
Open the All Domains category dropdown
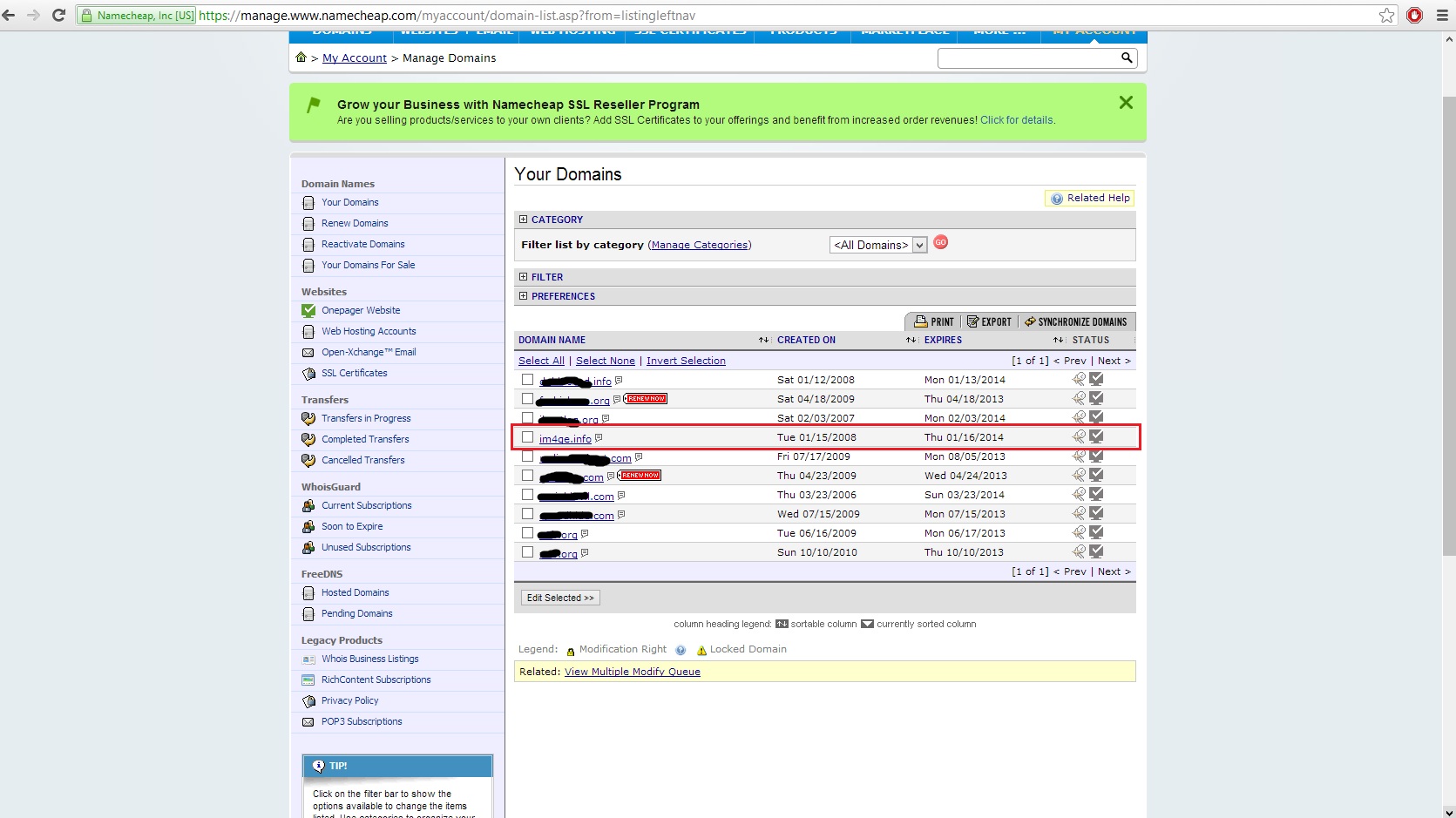click(877, 245)
